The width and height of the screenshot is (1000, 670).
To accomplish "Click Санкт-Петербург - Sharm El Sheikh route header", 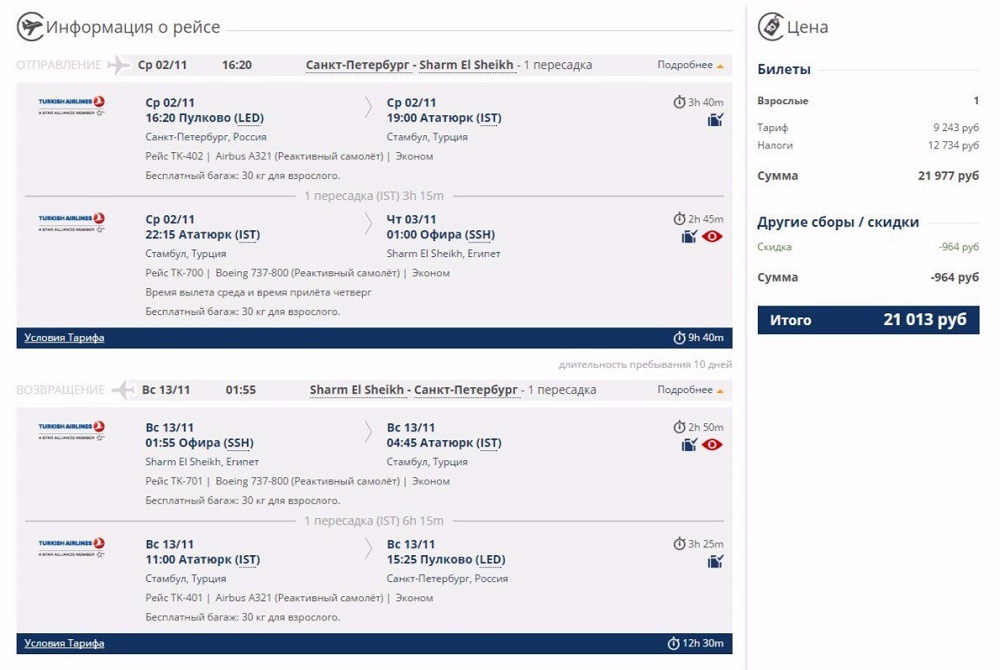I will (x=410, y=65).
